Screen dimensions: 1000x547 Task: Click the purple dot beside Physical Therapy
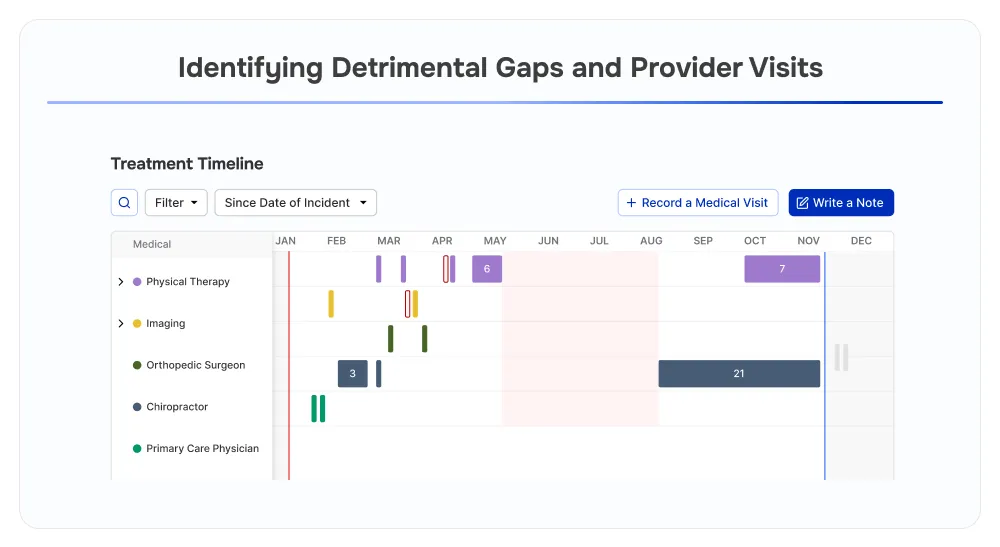coord(137,282)
